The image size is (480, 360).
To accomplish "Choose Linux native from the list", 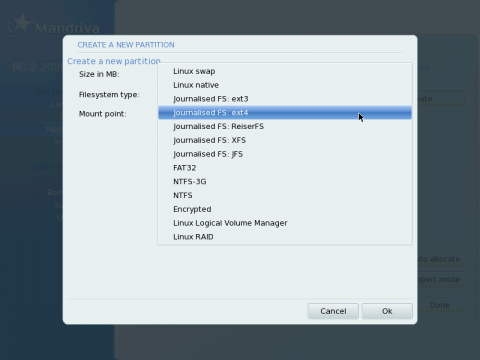I will pyautogui.click(x=285, y=85).
